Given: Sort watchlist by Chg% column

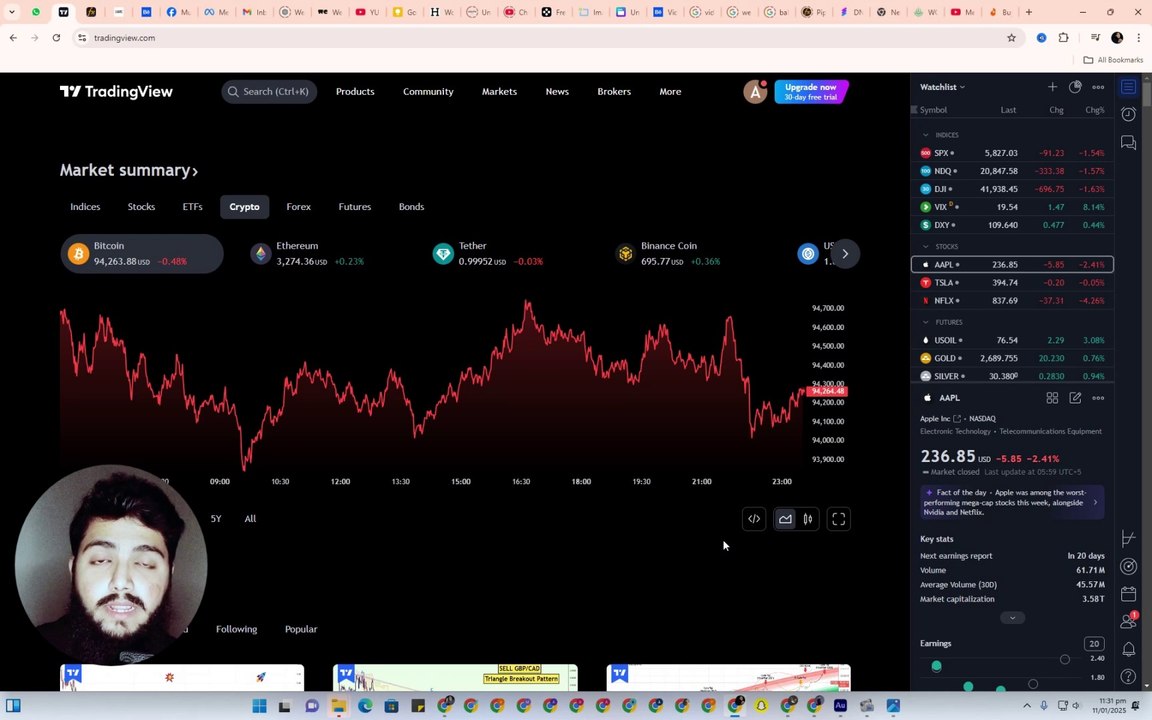Looking at the screenshot, I should point(1094,110).
